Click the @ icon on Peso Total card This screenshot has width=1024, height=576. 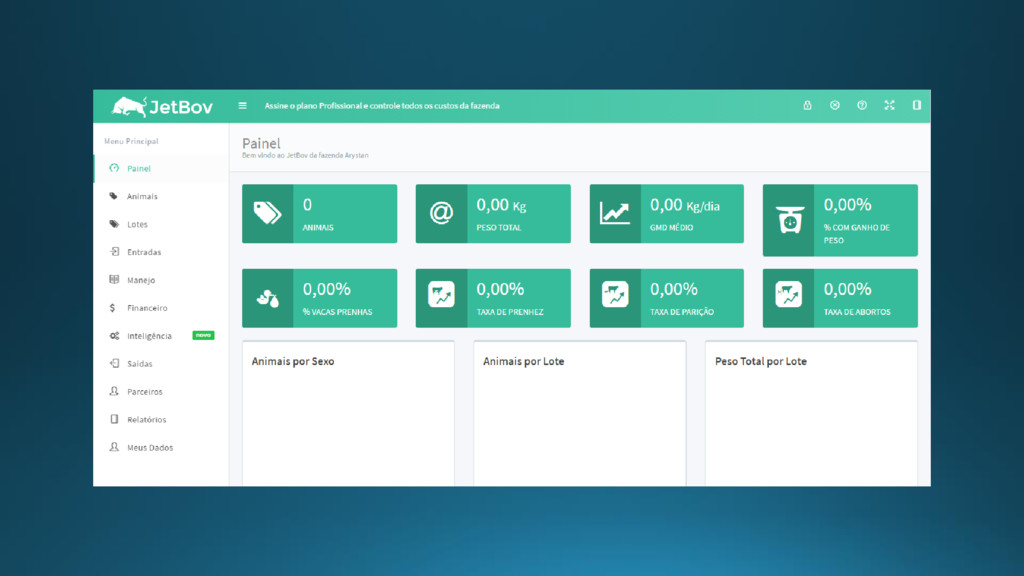[x=441, y=213]
